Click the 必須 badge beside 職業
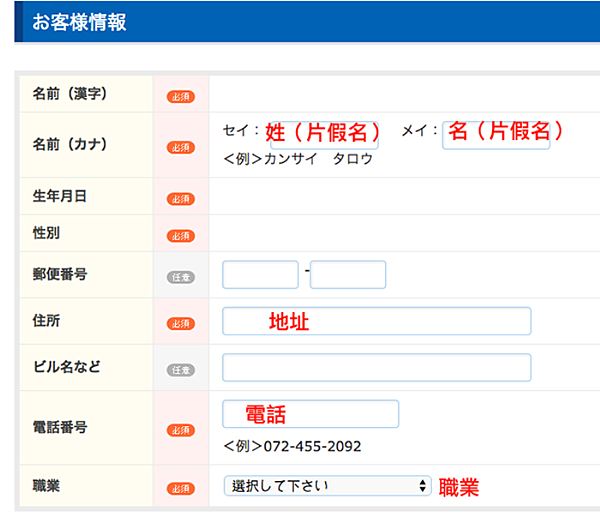Screen dimensions: 600x524 [x=180, y=489]
